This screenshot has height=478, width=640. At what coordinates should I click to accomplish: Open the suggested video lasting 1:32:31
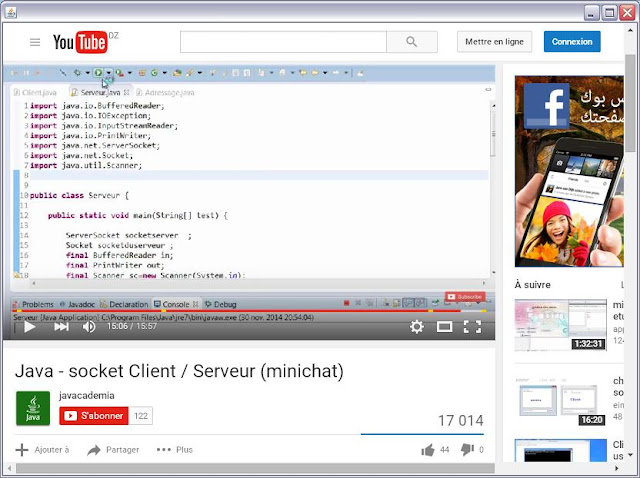560,325
